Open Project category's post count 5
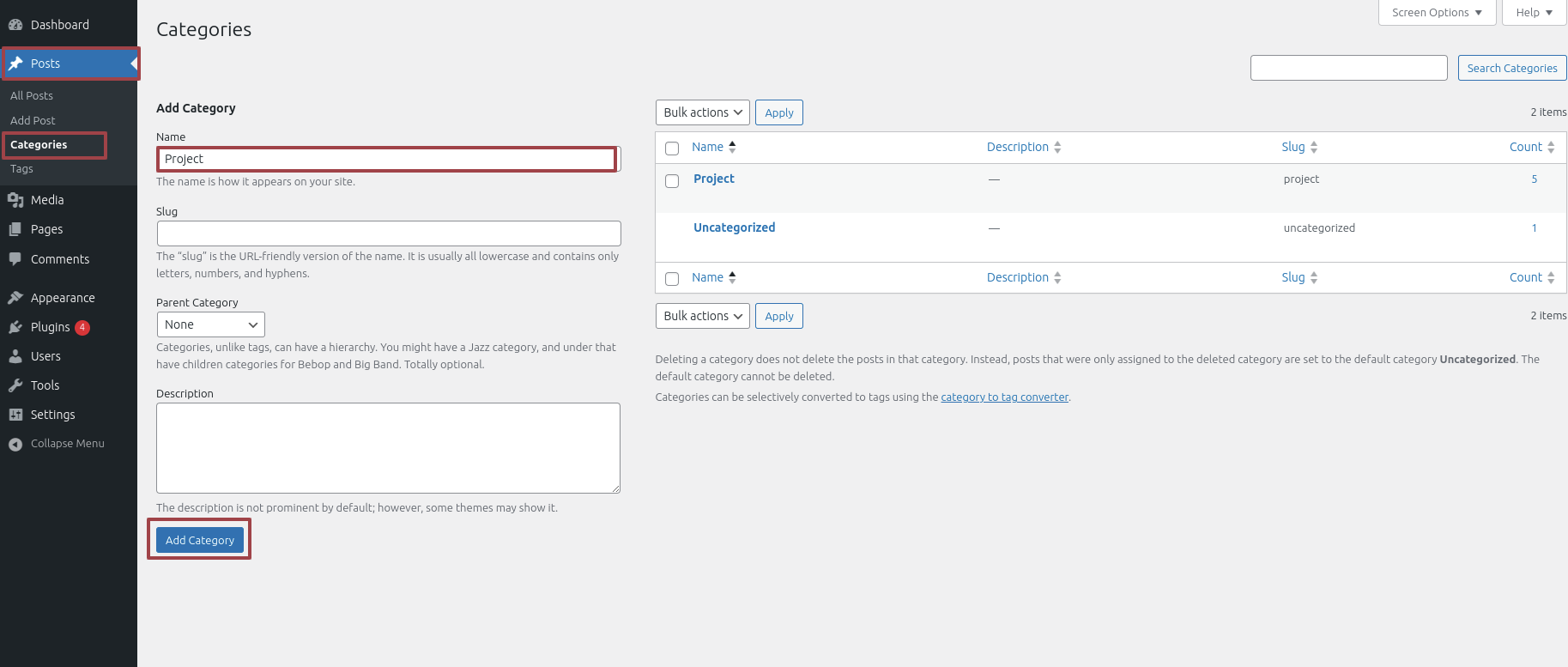The height and width of the screenshot is (667, 1568). click(x=1535, y=179)
